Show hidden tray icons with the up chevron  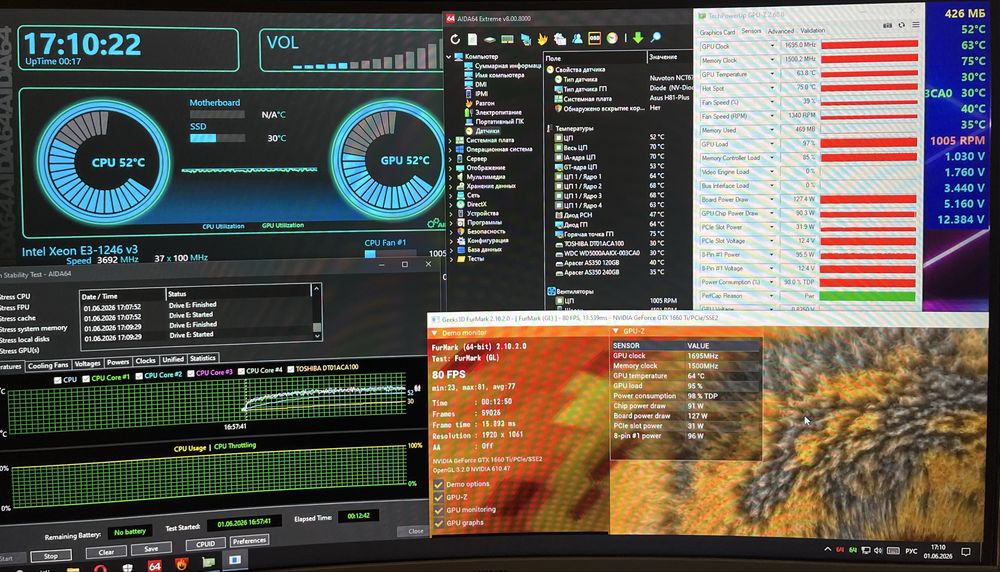(x=828, y=549)
